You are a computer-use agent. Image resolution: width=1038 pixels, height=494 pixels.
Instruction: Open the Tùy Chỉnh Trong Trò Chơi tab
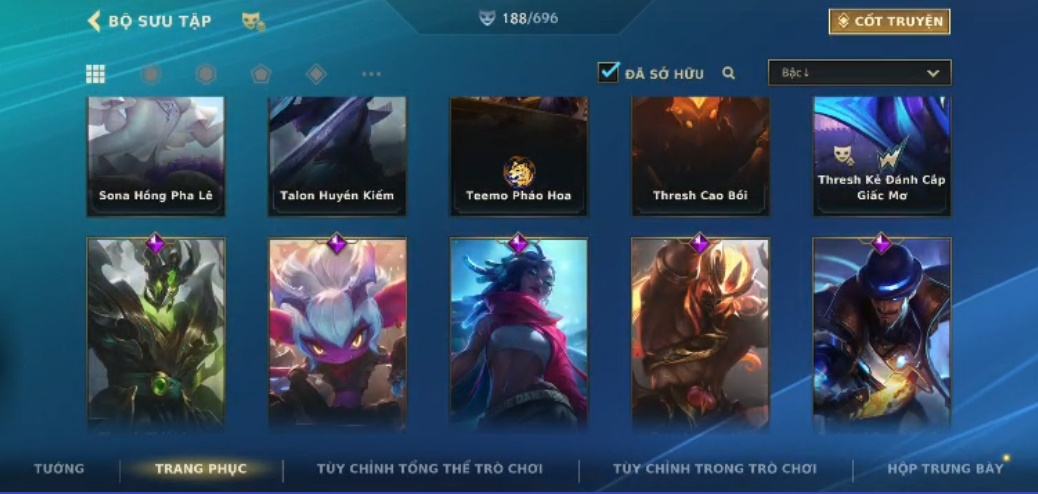click(x=715, y=469)
